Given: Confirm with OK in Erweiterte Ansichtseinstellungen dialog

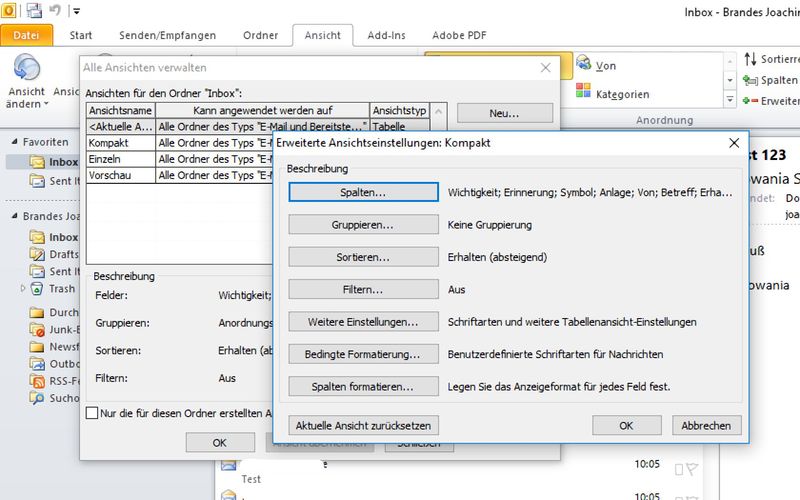Looking at the screenshot, I should (627, 426).
